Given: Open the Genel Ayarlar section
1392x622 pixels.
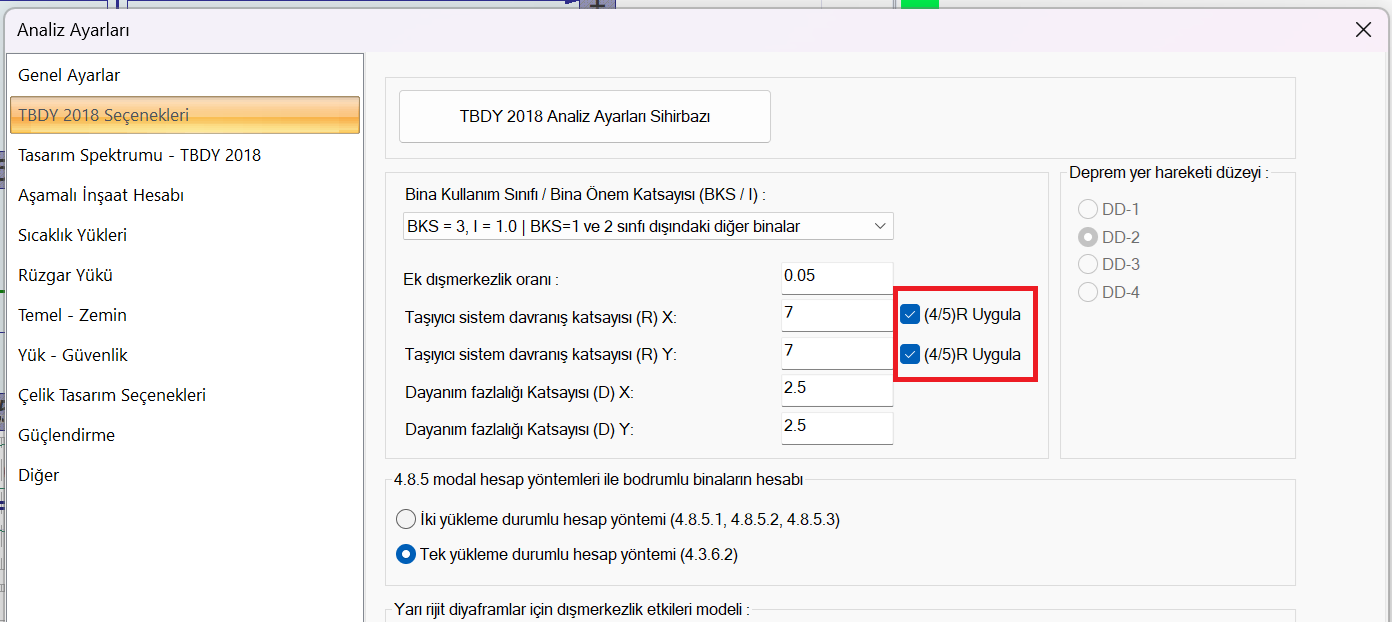Looking at the screenshot, I should pos(69,75).
